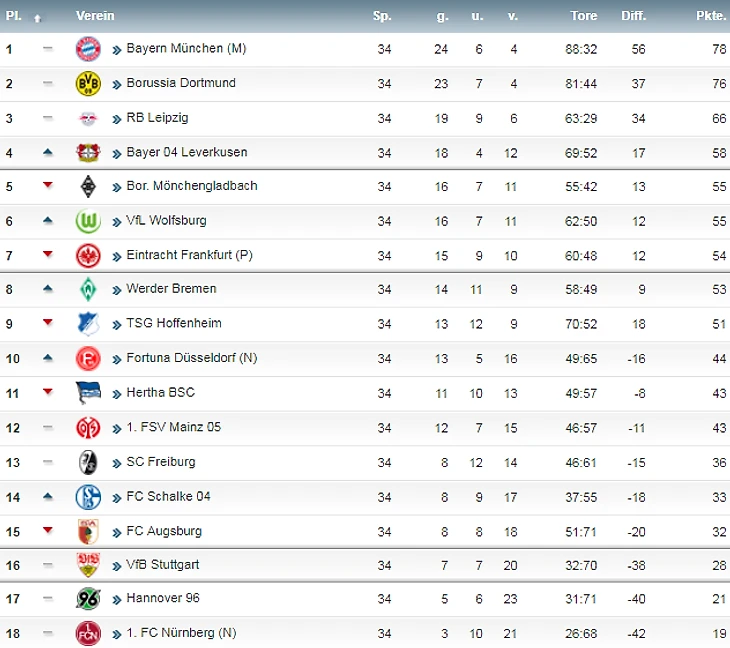Click the red down-trend arrow beside FC Augsburg
730x648 pixels.
click(x=47, y=529)
